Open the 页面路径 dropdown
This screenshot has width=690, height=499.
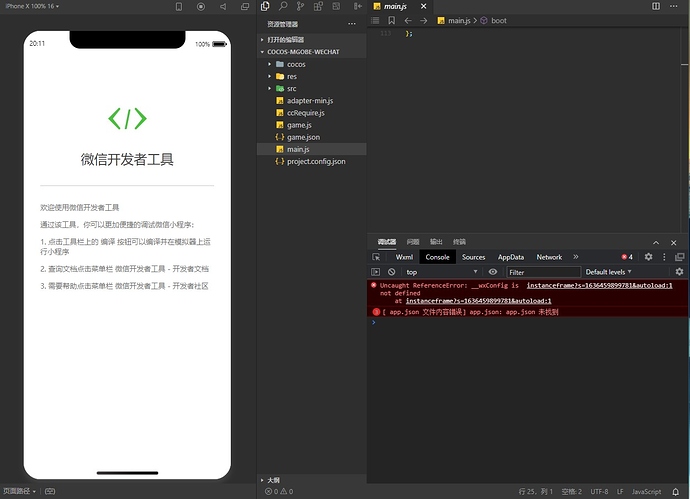19,491
